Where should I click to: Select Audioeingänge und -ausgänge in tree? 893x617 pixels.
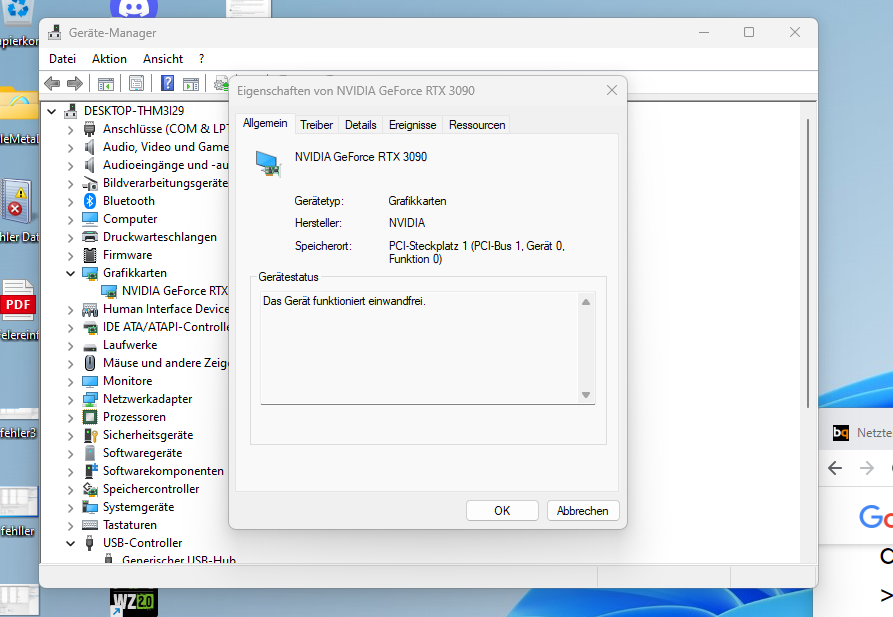click(x=165, y=165)
